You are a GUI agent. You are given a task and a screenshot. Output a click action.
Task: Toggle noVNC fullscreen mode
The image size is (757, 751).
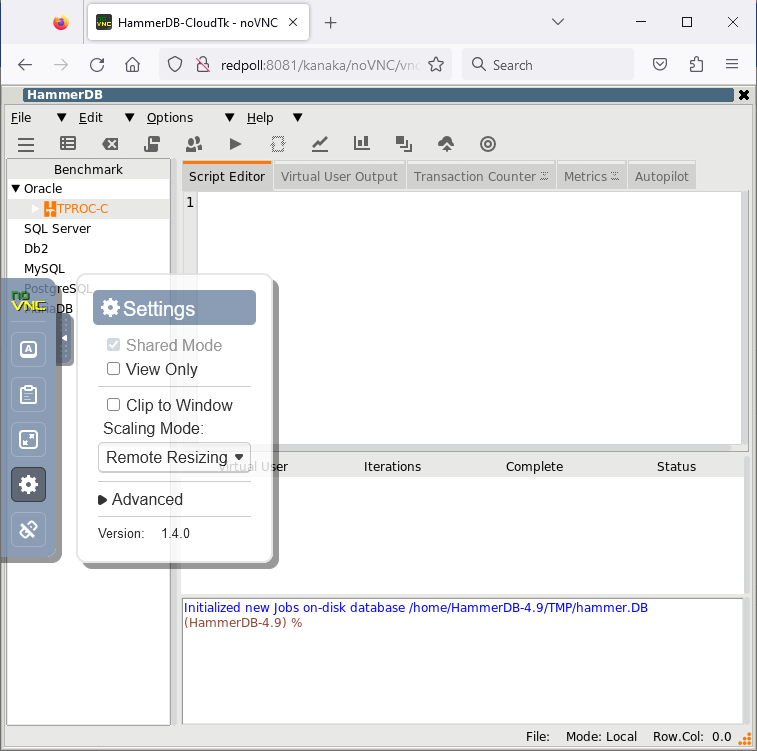(28, 439)
